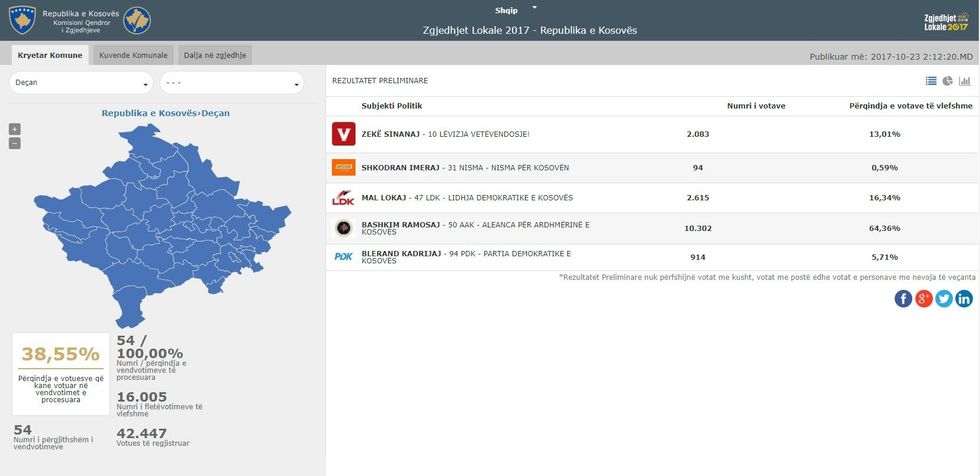Share results on Twitter

coord(943,298)
